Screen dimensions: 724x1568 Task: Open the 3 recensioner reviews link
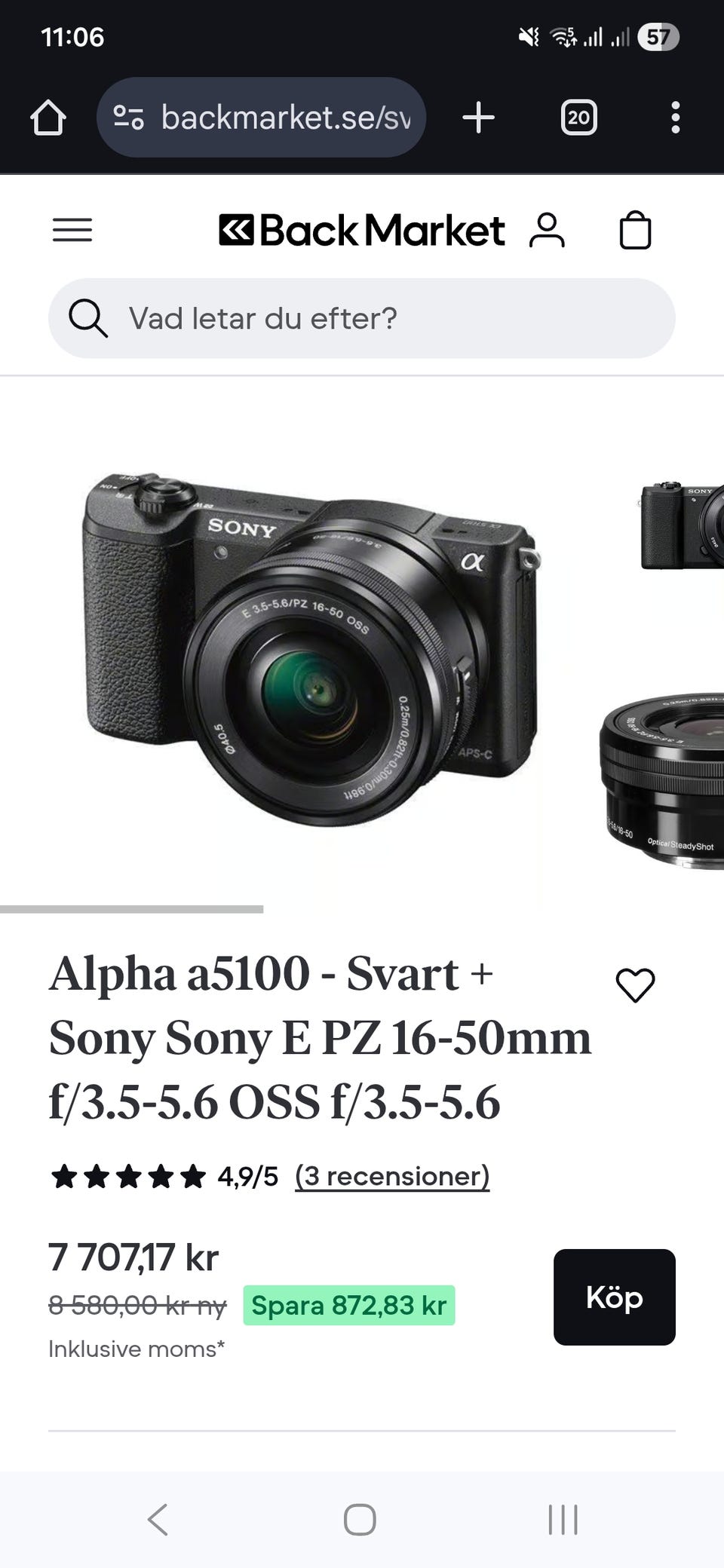[392, 1176]
